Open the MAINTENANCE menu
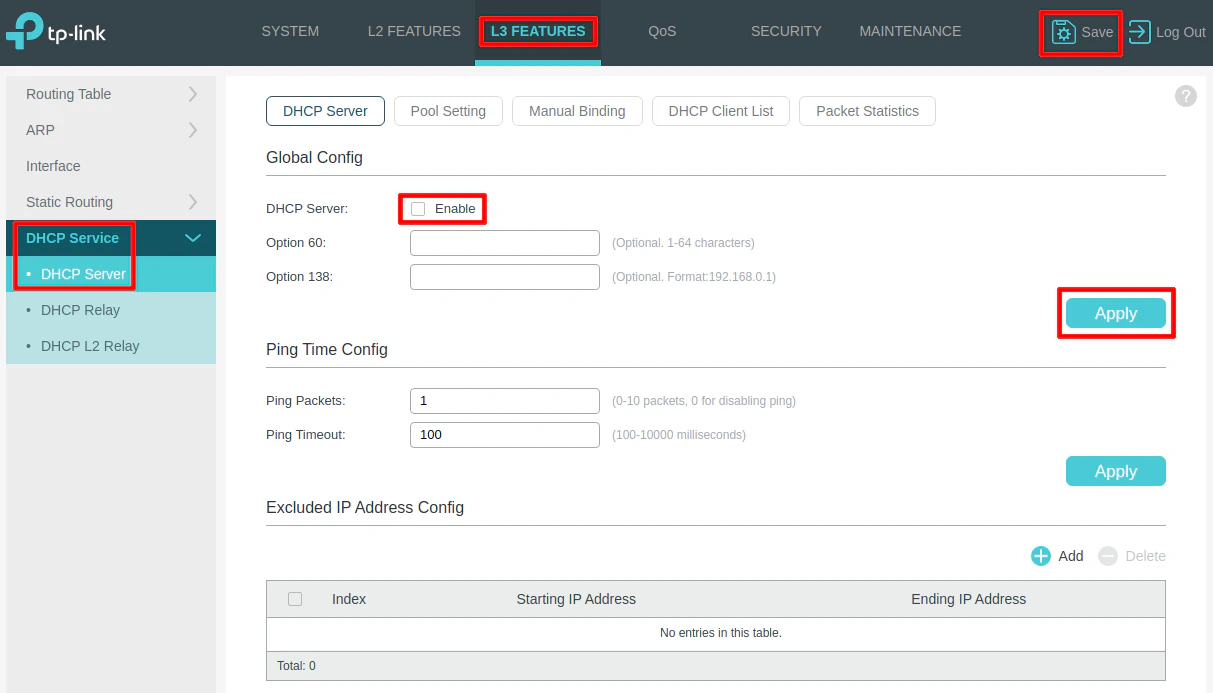This screenshot has height=693, width=1213. click(x=910, y=31)
